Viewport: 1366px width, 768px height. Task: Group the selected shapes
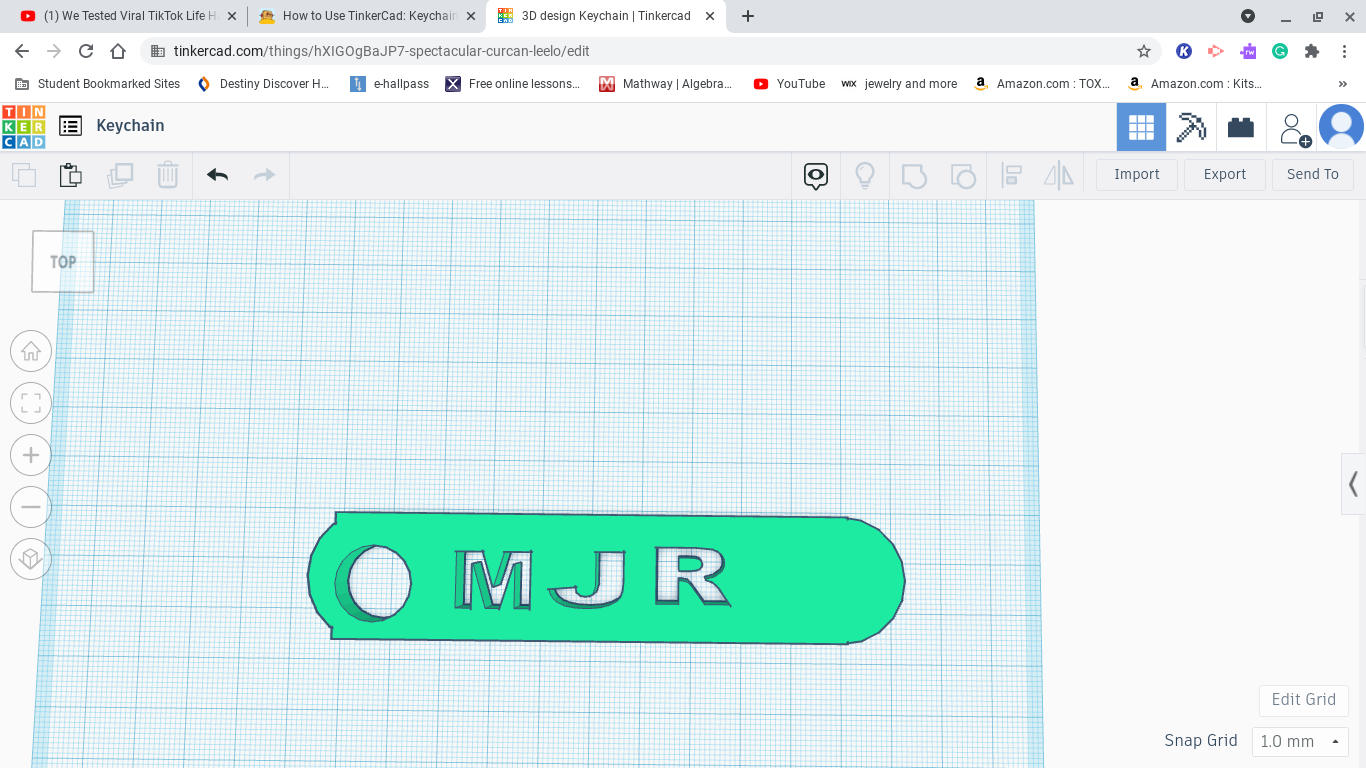click(x=913, y=175)
